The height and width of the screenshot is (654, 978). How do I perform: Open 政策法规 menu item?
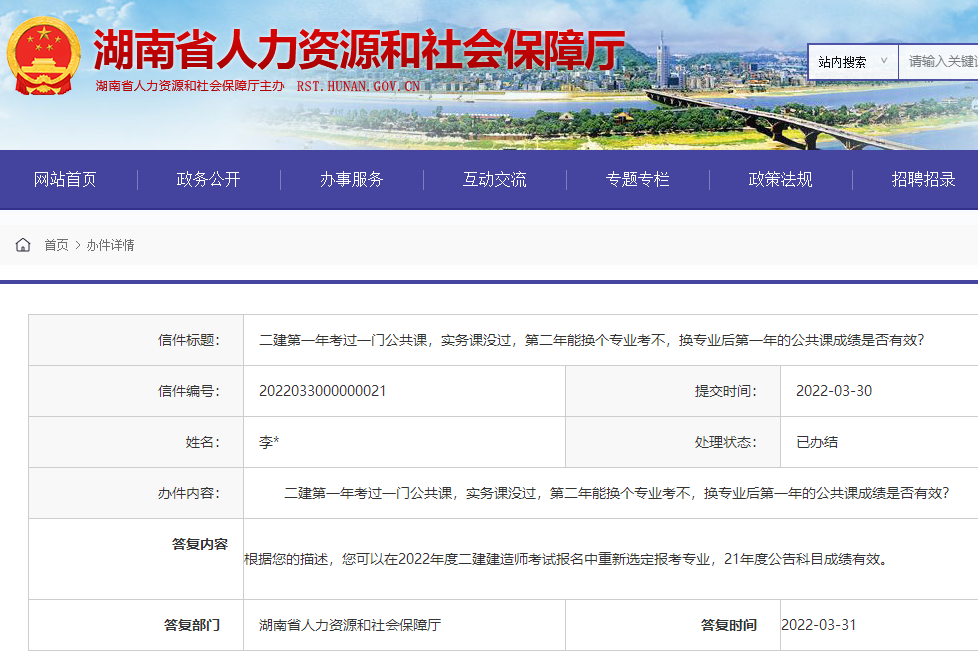point(780,180)
